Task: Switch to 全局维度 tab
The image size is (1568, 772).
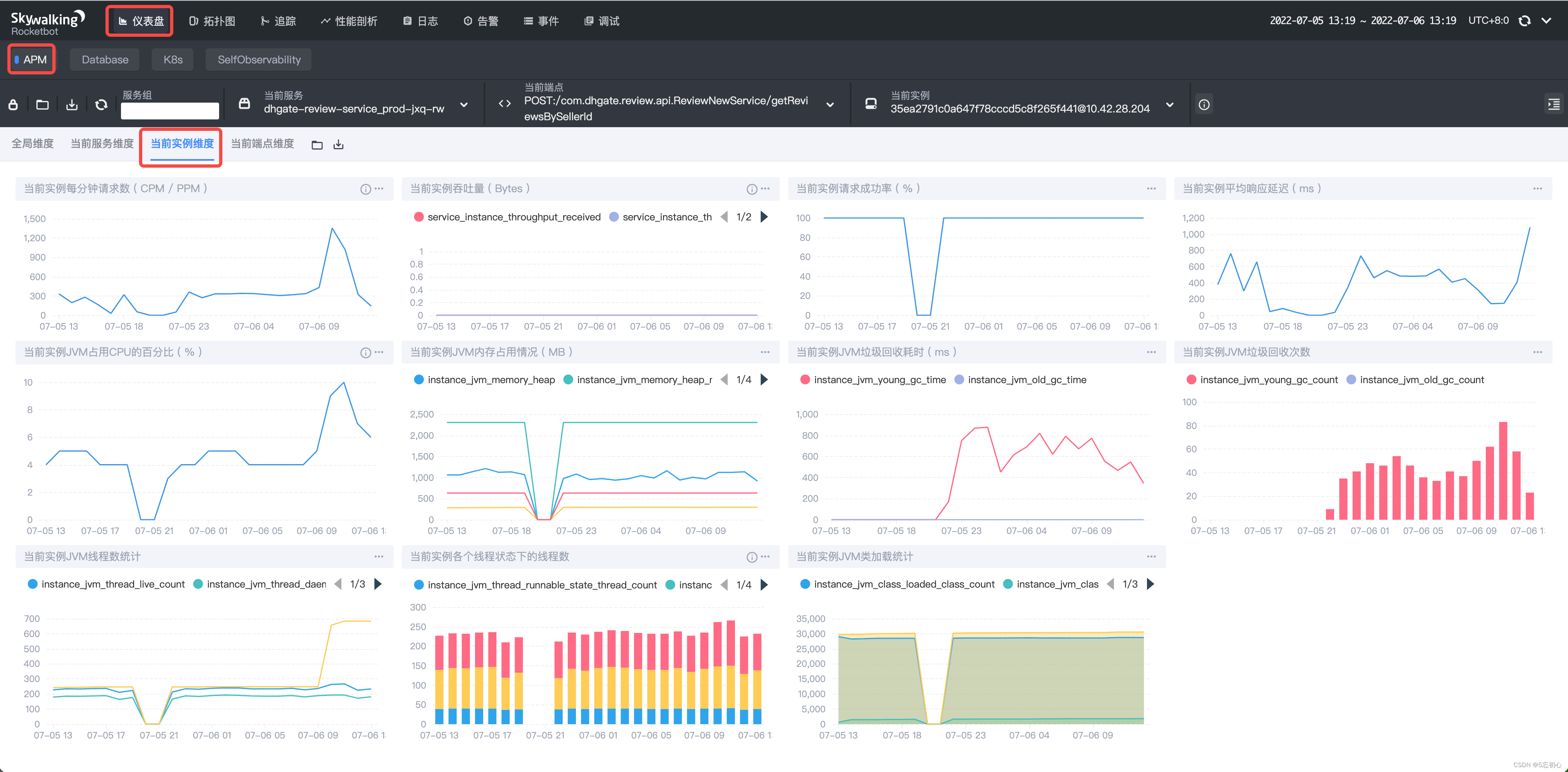Action: pyautogui.click(x=32, y=144)
